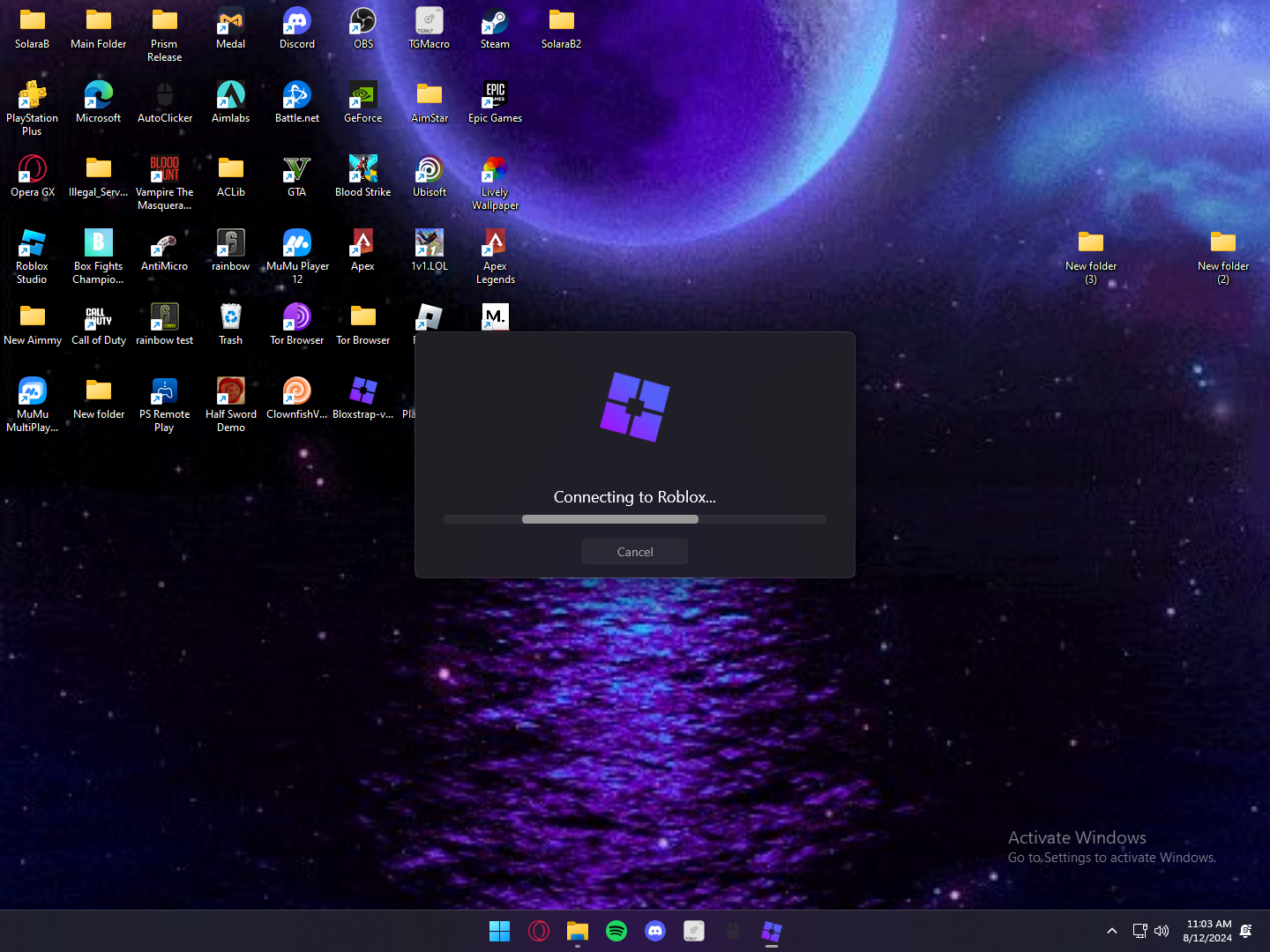Launch Roblox Studio desktop shortcut
This screenshot has width=1270, height=952.
point(33,257)
